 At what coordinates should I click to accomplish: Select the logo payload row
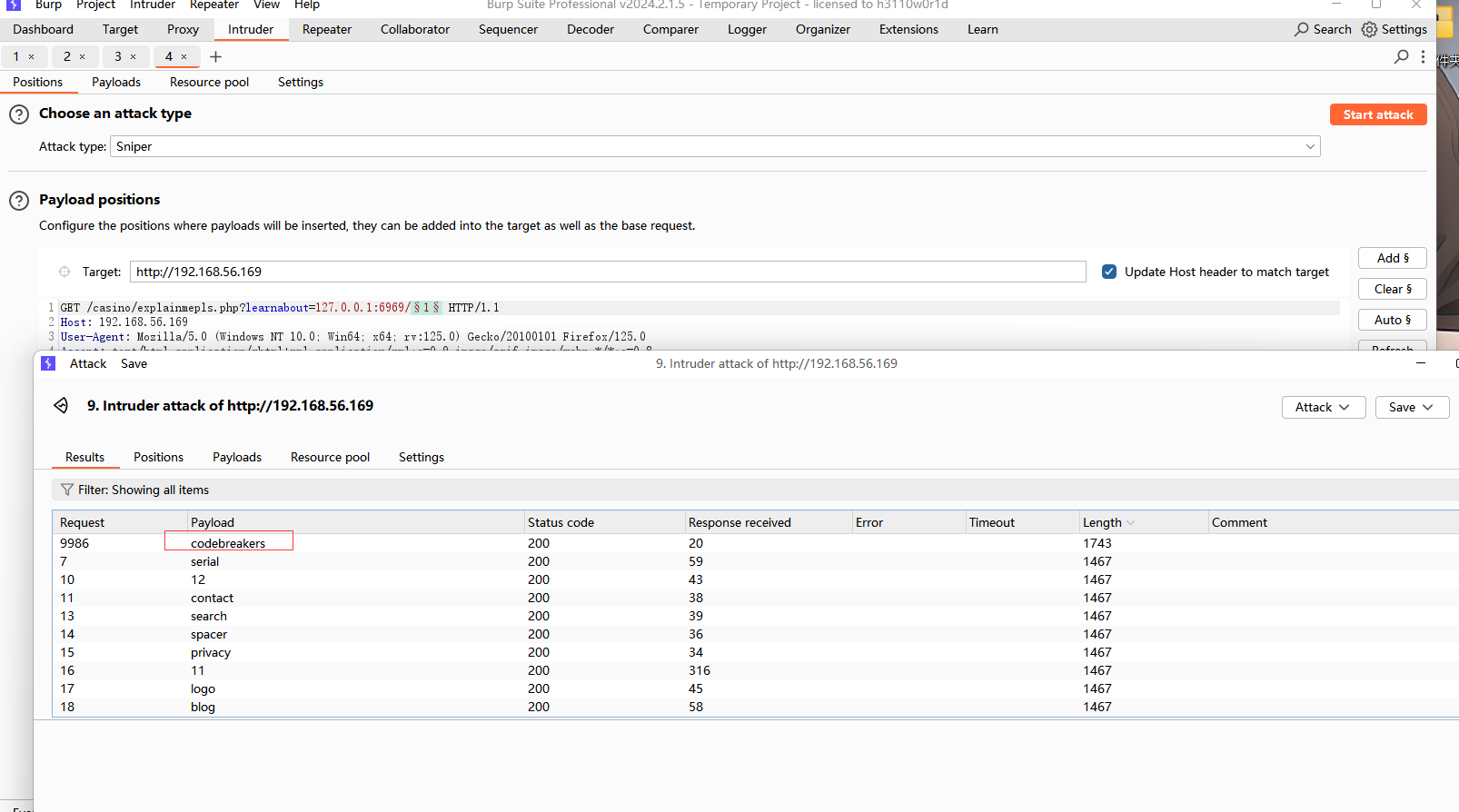coord(754,688)
